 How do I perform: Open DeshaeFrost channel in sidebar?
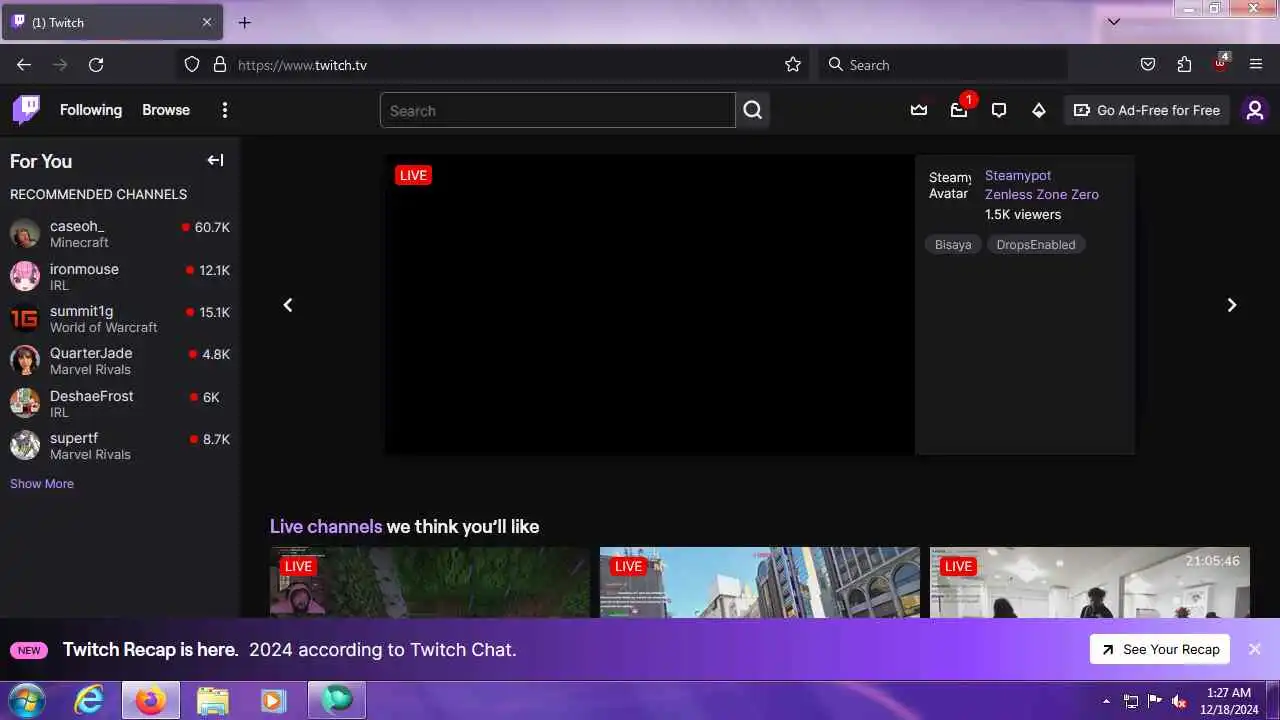click(x=120, y=404)
